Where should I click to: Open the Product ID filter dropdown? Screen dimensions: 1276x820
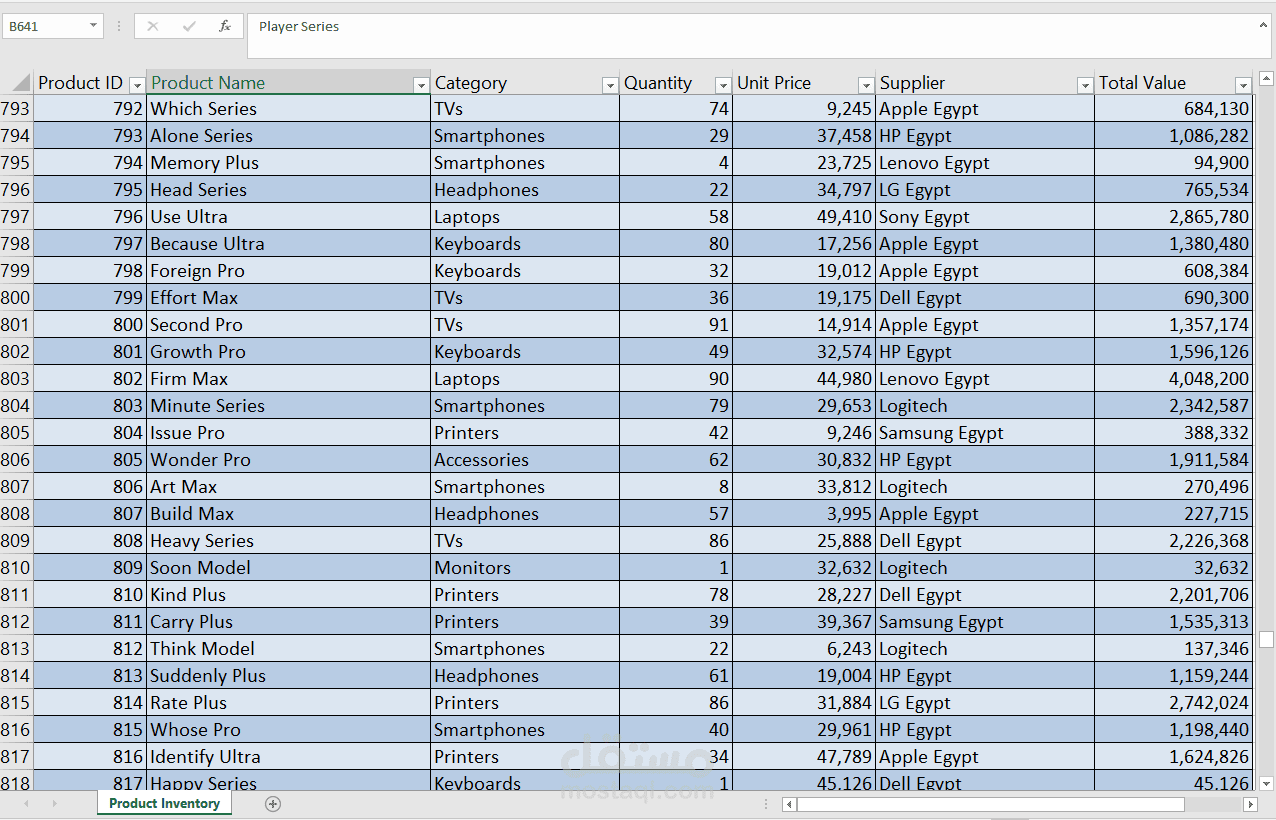coord(139,85)
